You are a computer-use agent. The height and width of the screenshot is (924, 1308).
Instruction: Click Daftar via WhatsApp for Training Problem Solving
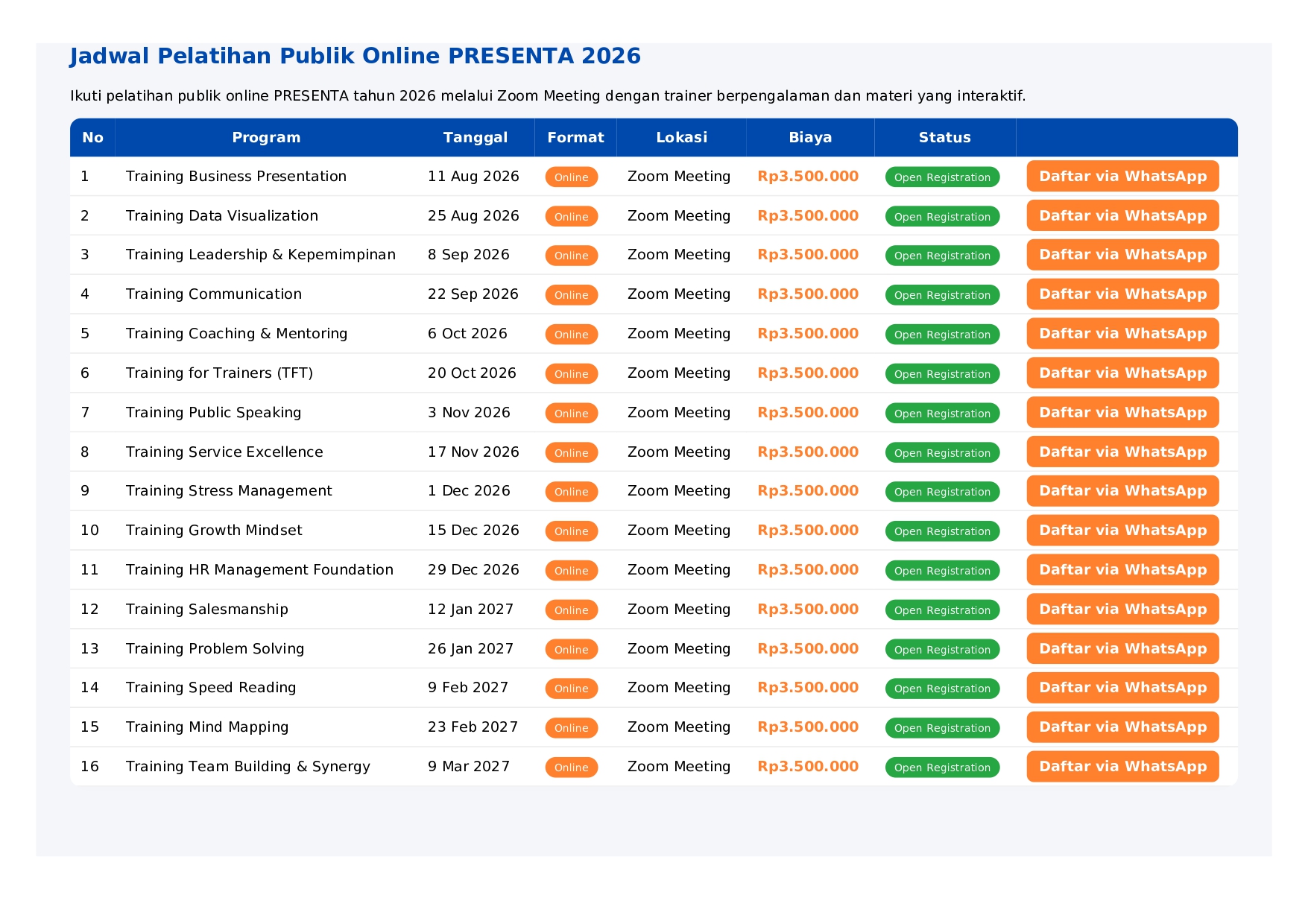tap(1122, 648)
